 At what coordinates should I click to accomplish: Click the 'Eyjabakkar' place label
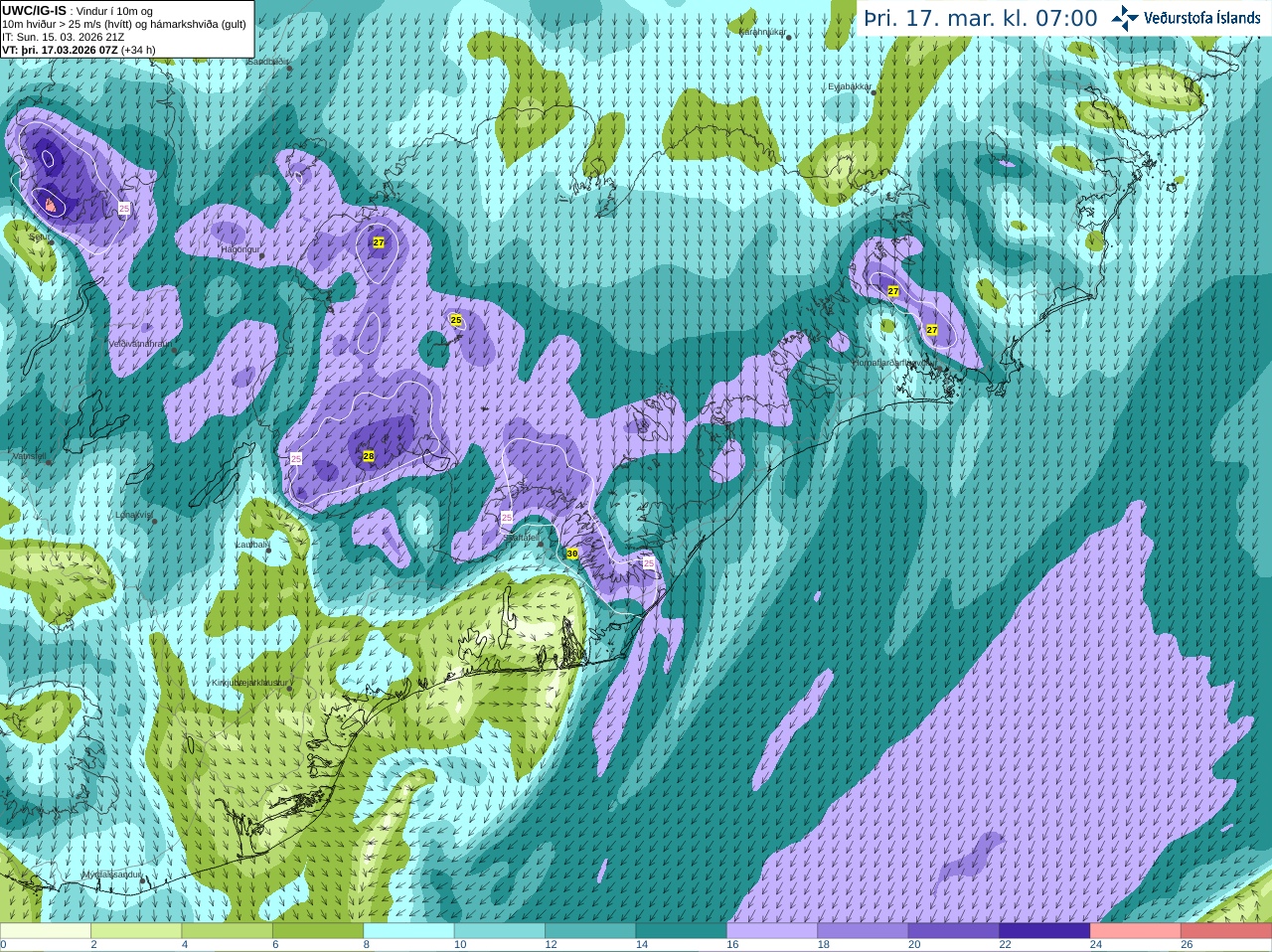tap(851, 86)
